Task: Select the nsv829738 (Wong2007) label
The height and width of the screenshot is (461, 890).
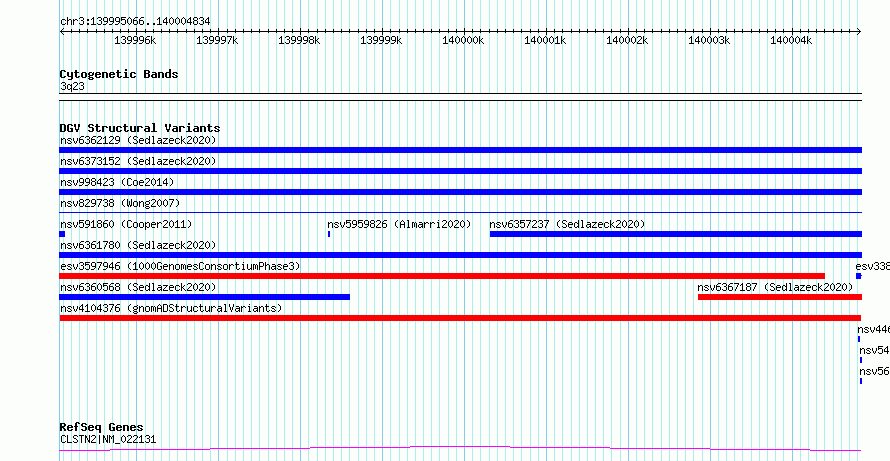Action: click(x=120, y=203)
